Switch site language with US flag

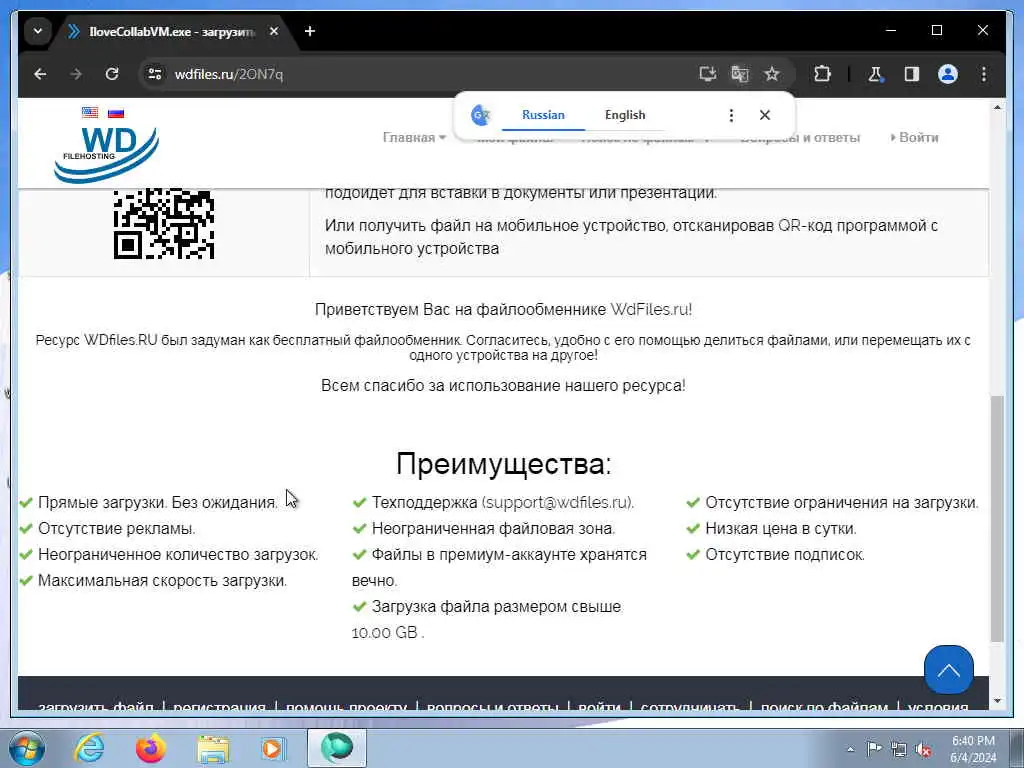pyautogui.click(x=90, y=112)
